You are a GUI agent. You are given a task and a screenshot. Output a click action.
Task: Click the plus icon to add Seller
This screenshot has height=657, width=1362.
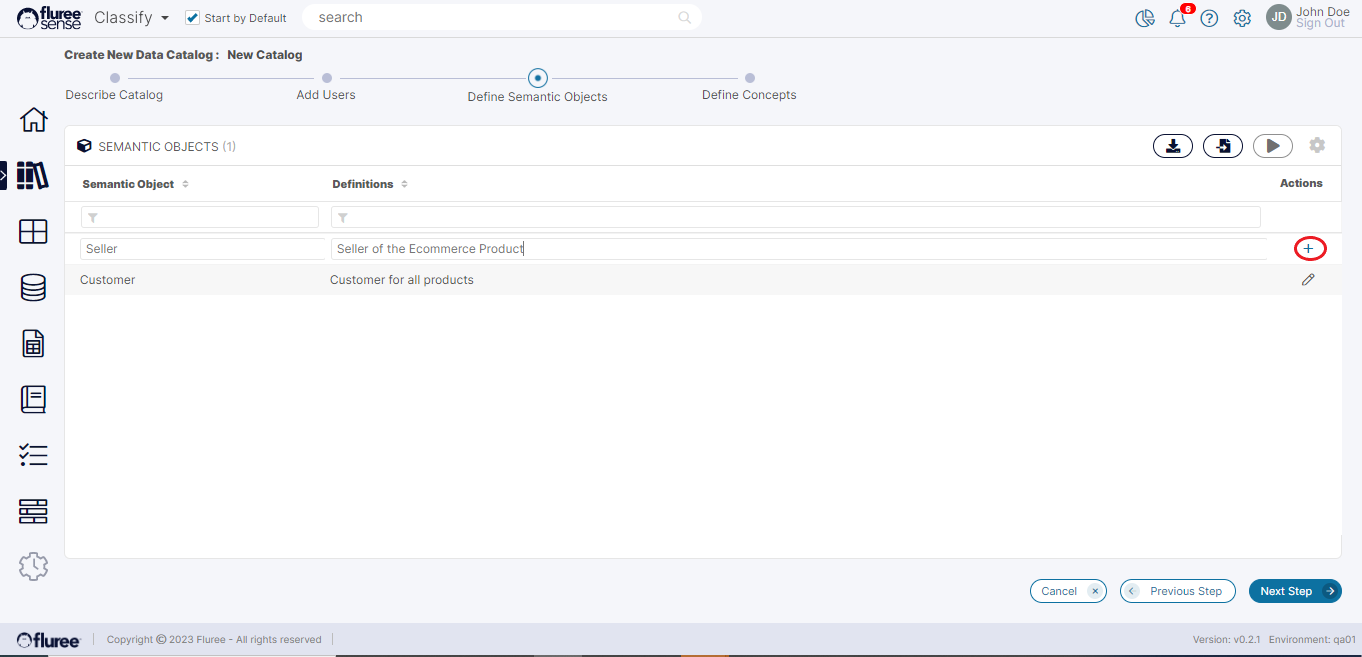(1308, 248)
